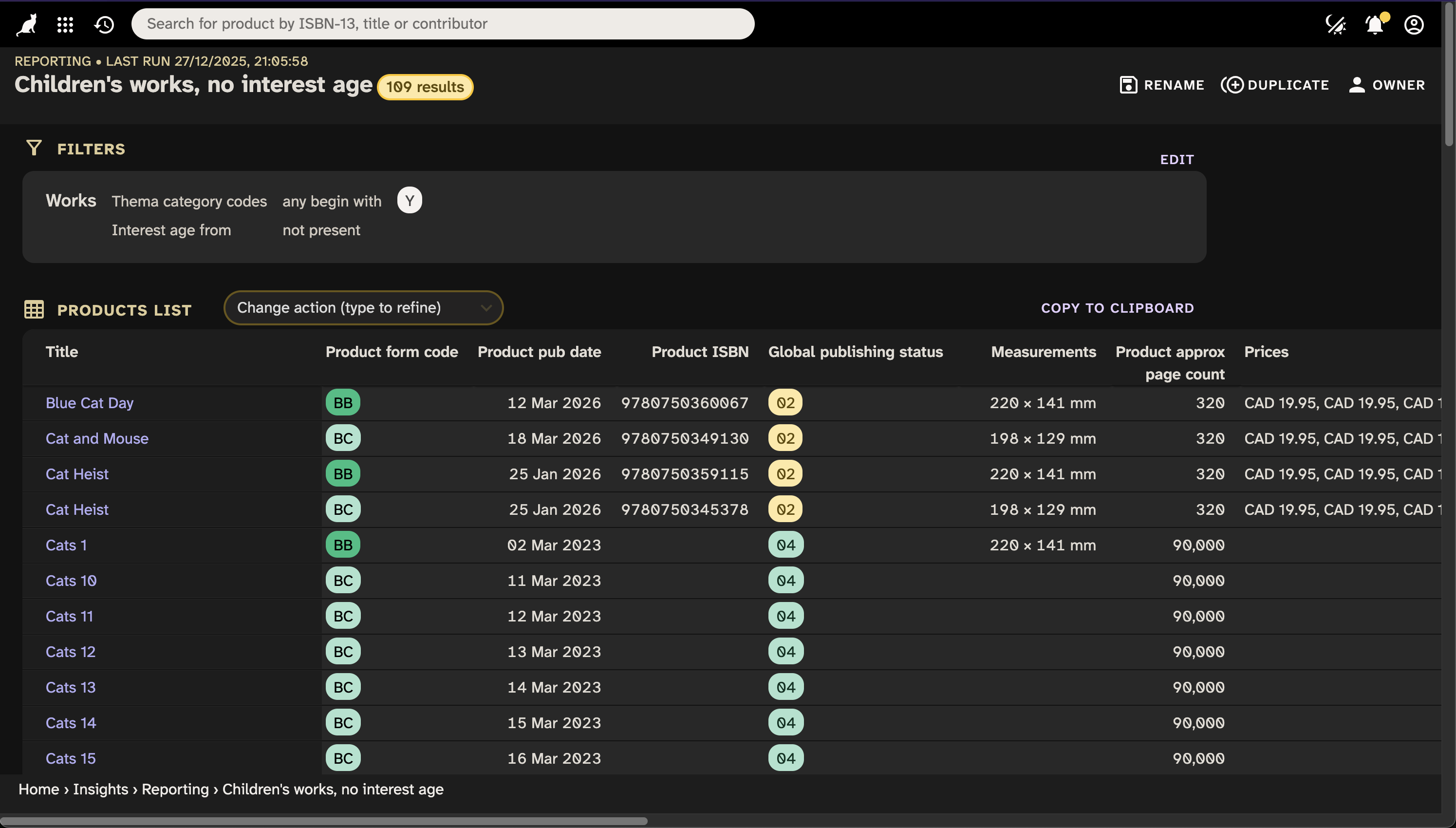The height and width of the screenshot is (828, 1456).
Task: Expand the Change action dropdown
Action: (x=353, y=308)
